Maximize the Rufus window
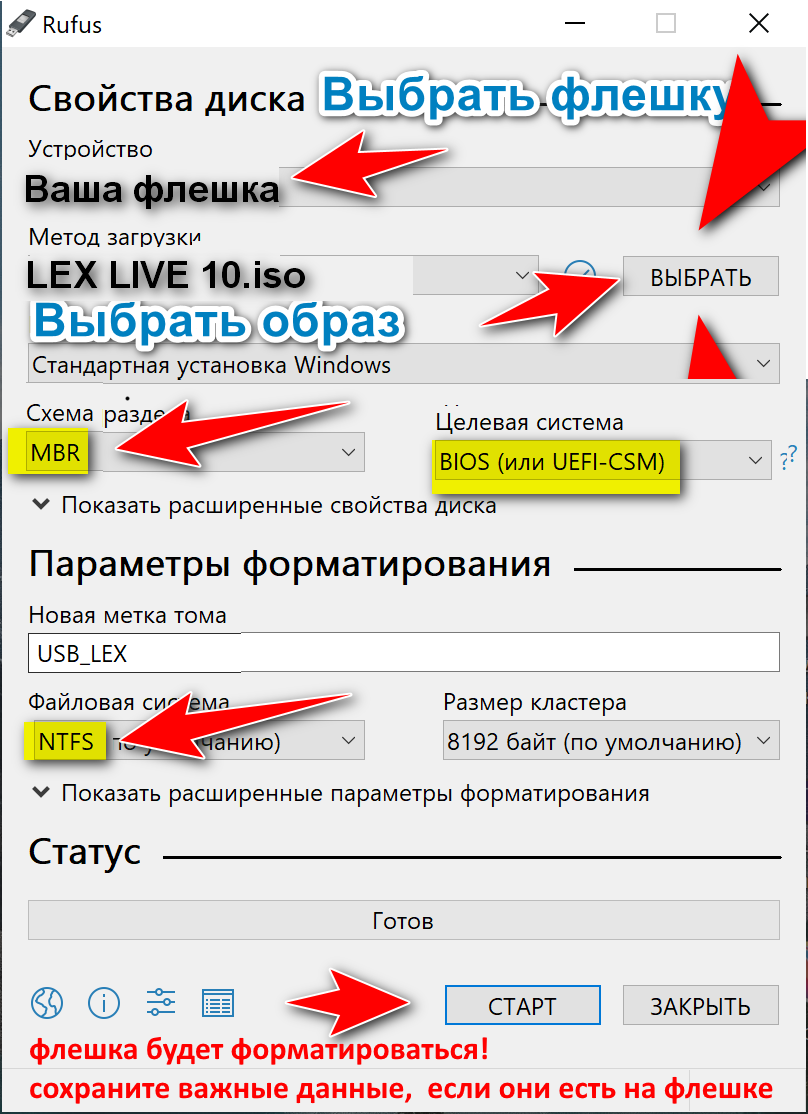 [666, 24]
